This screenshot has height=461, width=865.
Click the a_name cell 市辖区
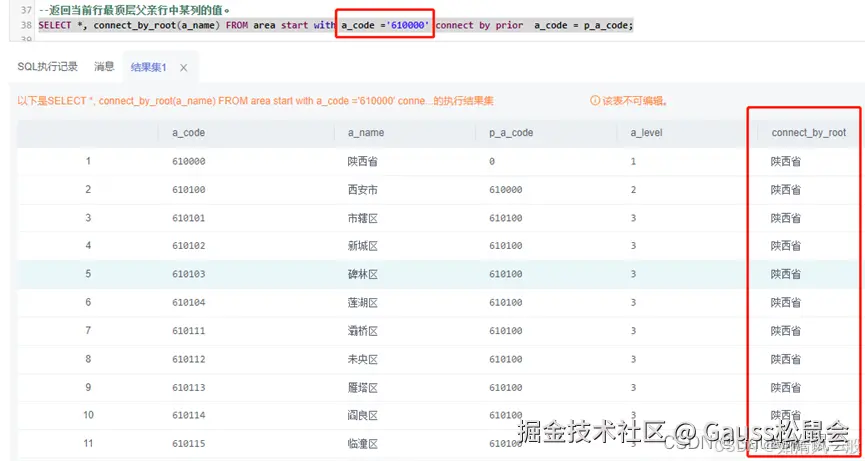362,218
